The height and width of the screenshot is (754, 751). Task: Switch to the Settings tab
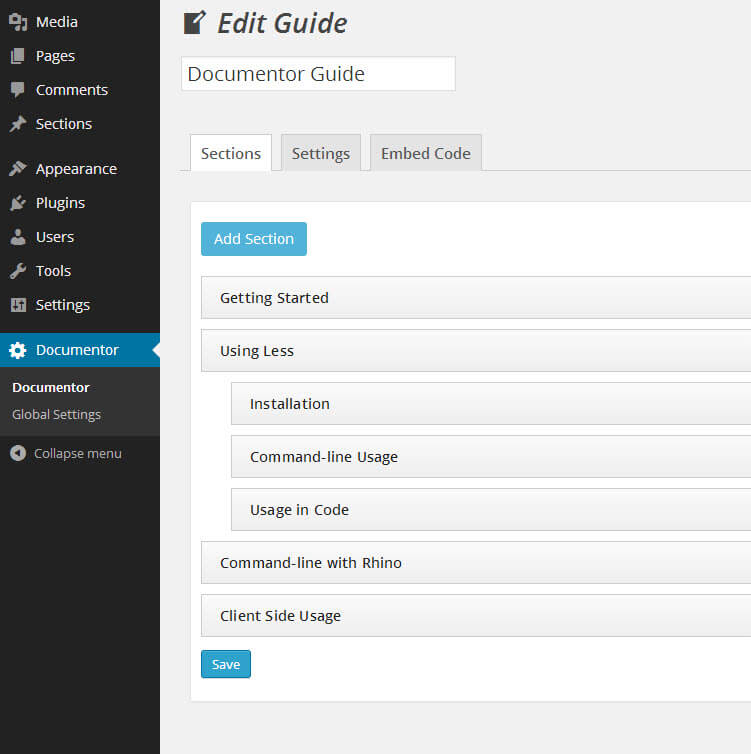pos(320,154)
